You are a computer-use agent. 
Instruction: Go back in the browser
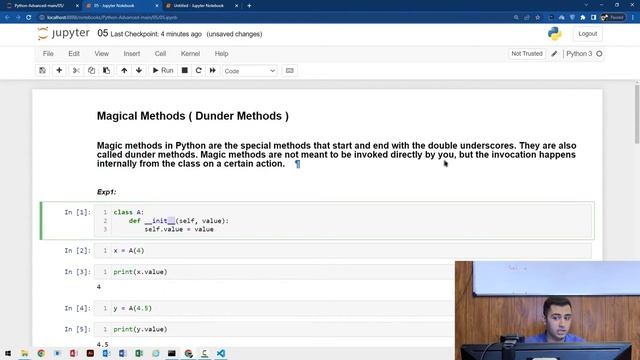7,18
